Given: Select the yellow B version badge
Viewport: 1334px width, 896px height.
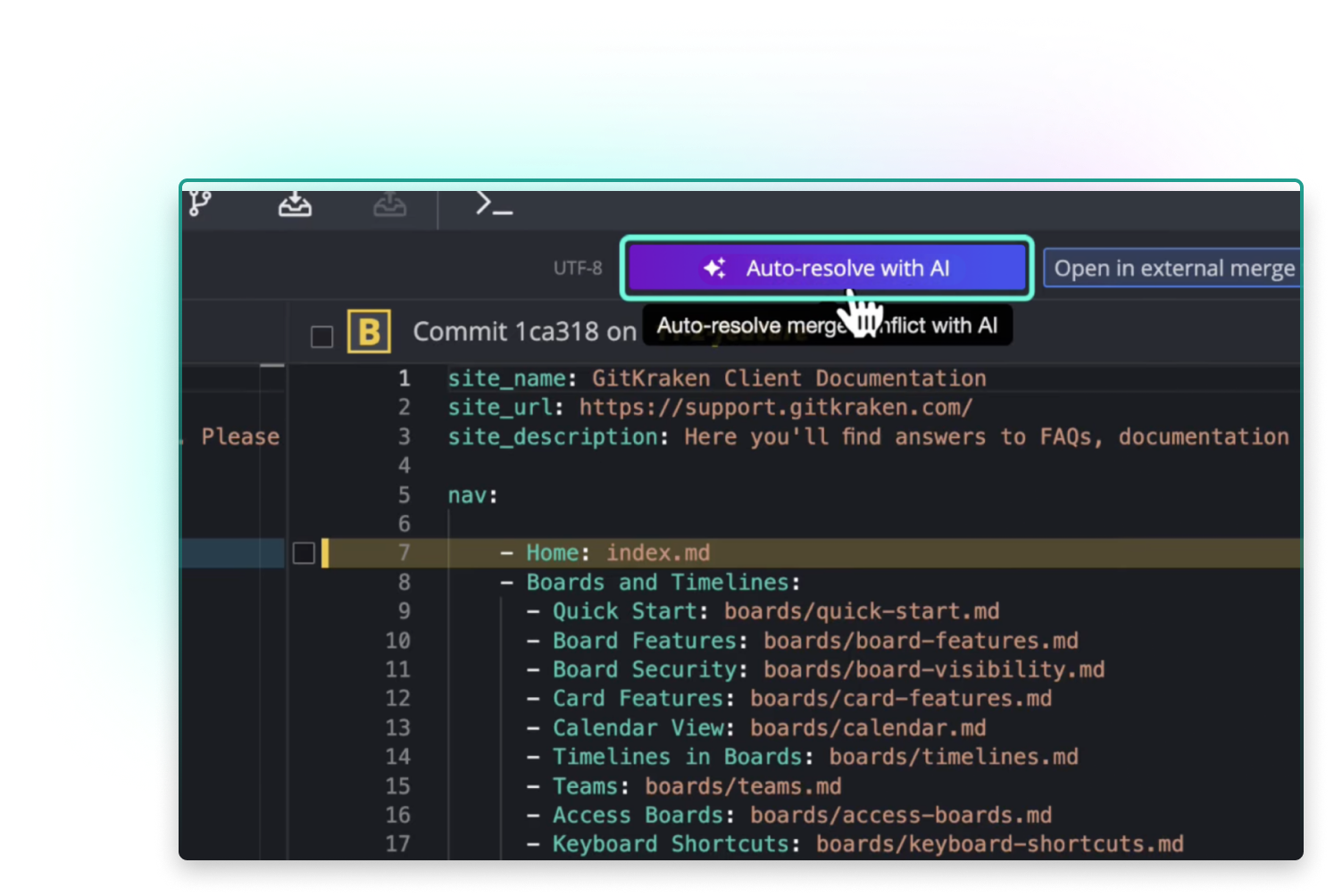Looking at the screenshot, I should [x=367, y=330].
